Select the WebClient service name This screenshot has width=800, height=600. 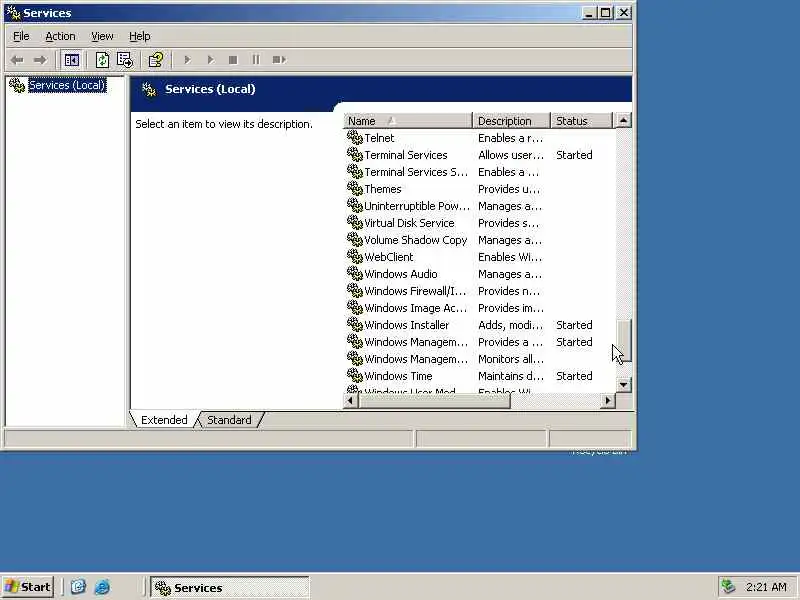389,257
